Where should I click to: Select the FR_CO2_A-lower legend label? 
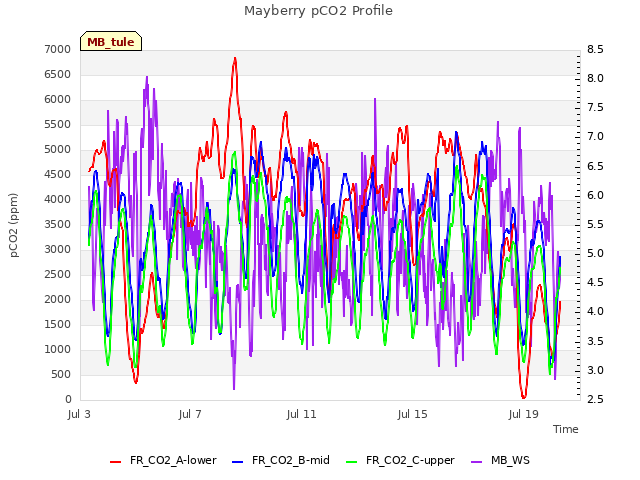[x=173, y=460]
